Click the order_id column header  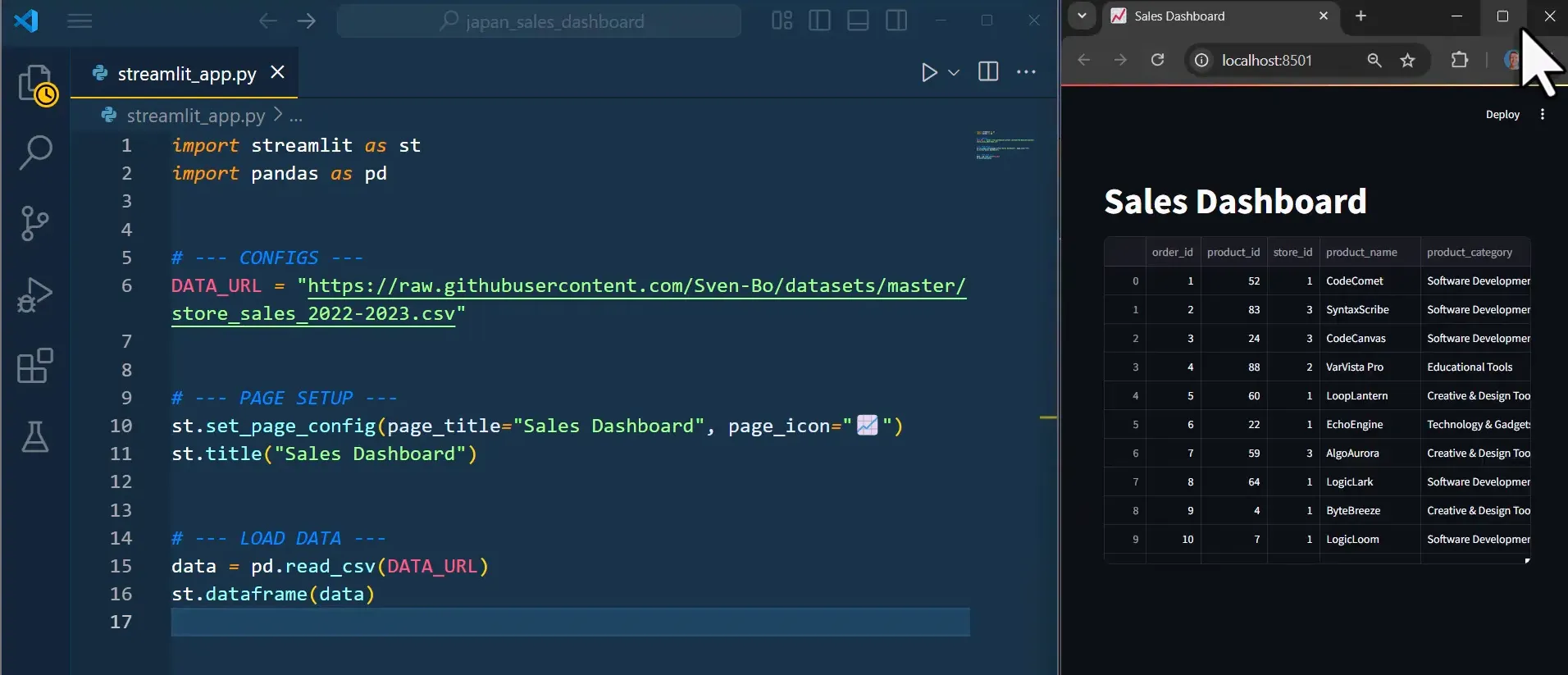tap(1173, 252)
